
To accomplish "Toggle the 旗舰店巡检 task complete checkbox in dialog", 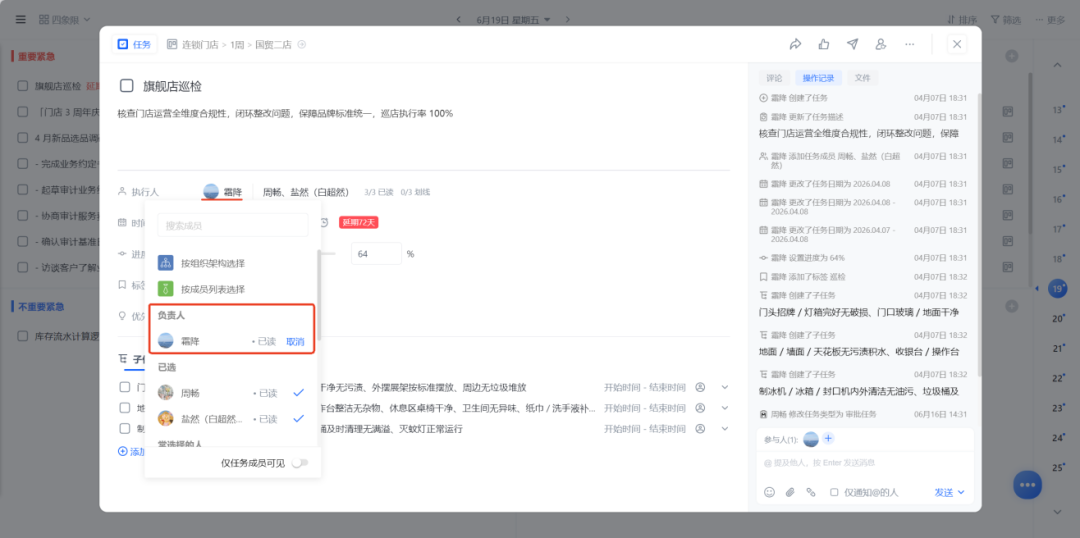I will tap(127, 86).
